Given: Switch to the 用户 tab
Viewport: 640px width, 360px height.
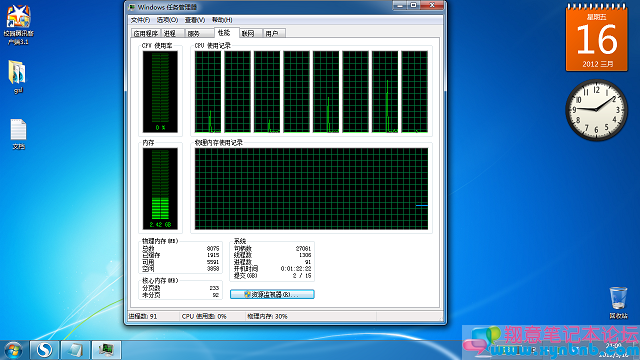Looking at the screenshot, I should click(x=273, y=33).
